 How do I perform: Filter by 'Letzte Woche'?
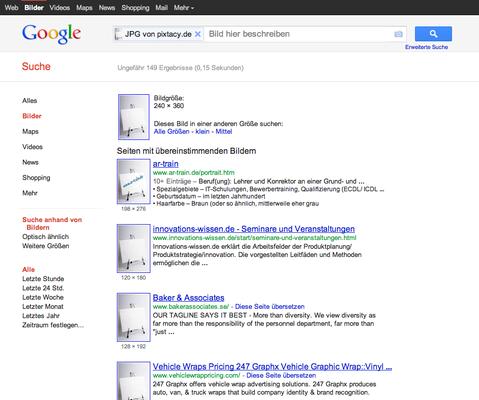coord(43,297)
